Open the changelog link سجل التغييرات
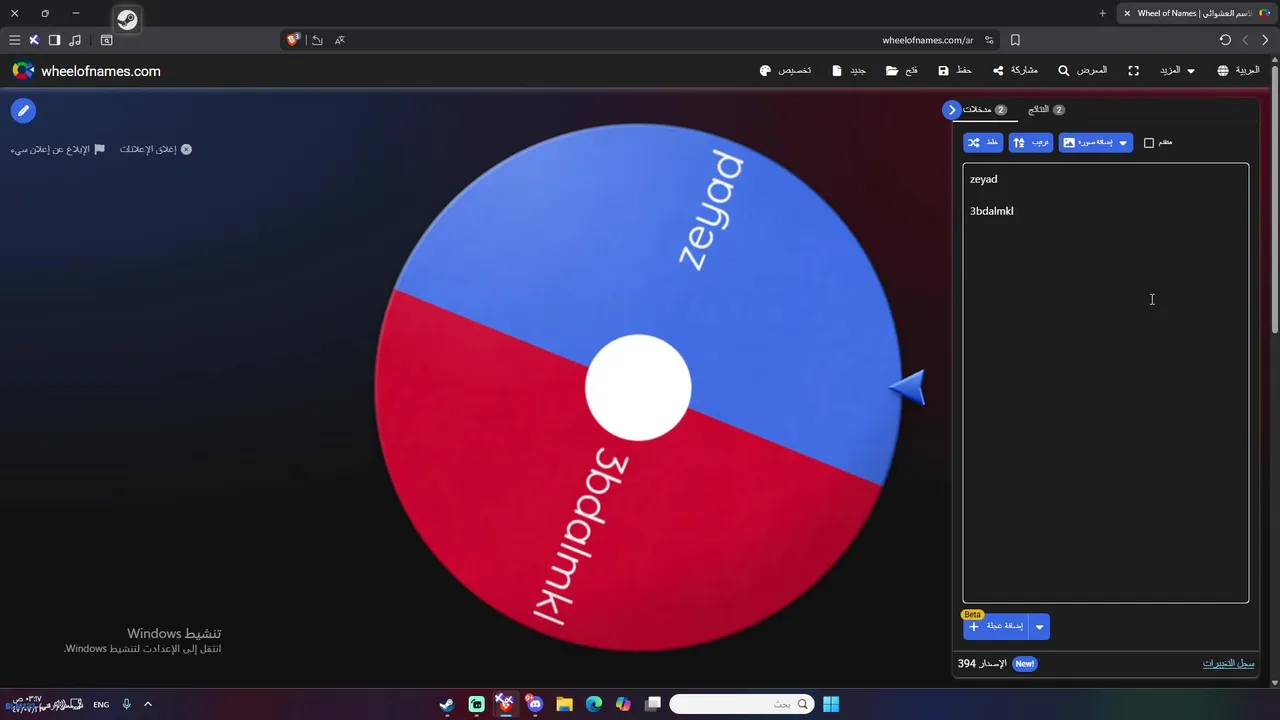Viewport: 1280px width, 720px height. click(1228, 664)
